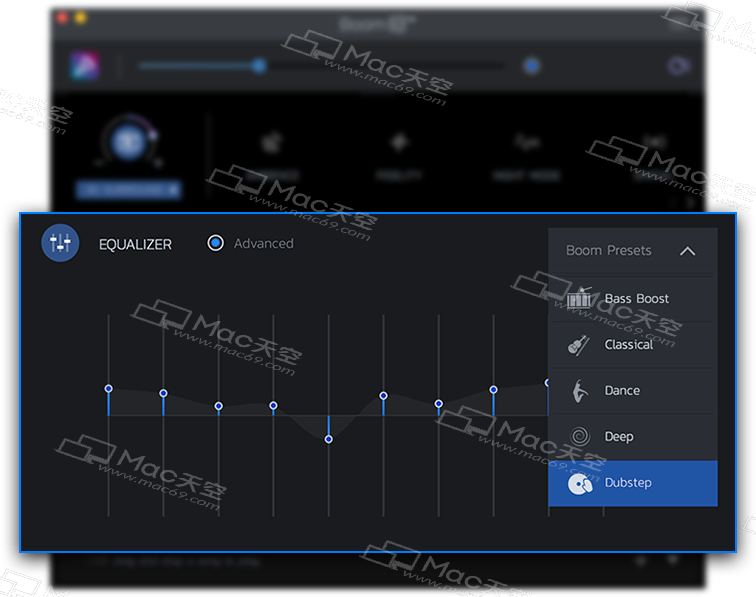Click the Boom Presets chevron arrow
756x597 pixels.
pos(688,251)
